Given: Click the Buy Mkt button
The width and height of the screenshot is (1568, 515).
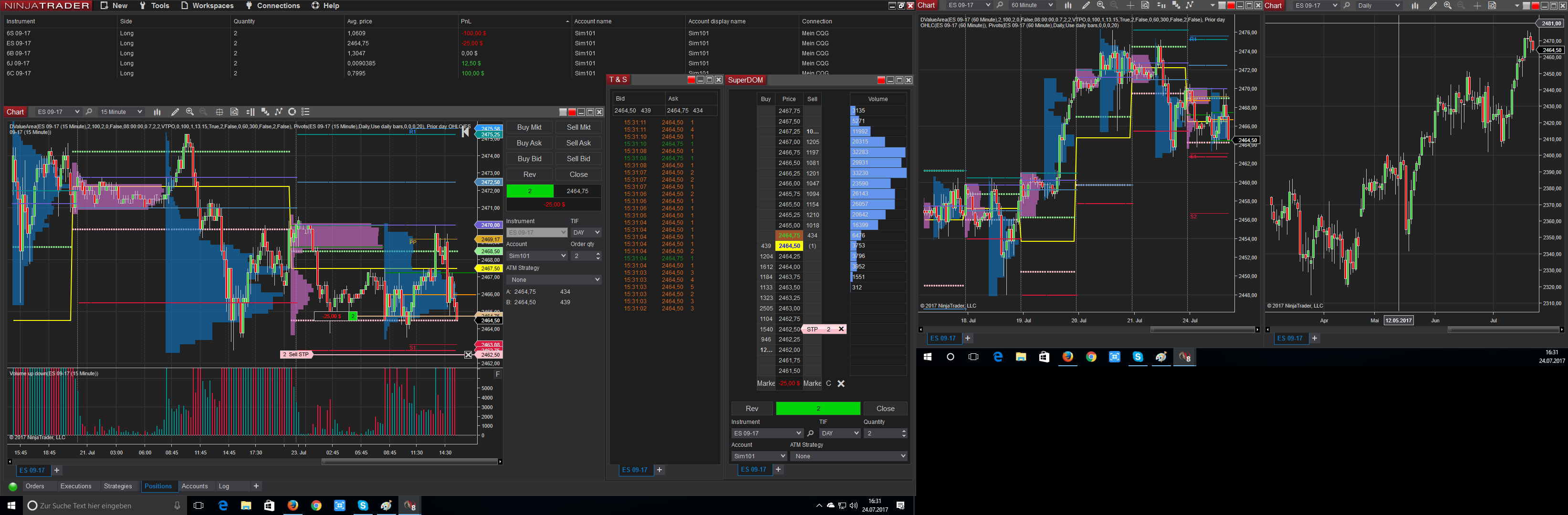Looking at the screenshot, I should (529, 127).
